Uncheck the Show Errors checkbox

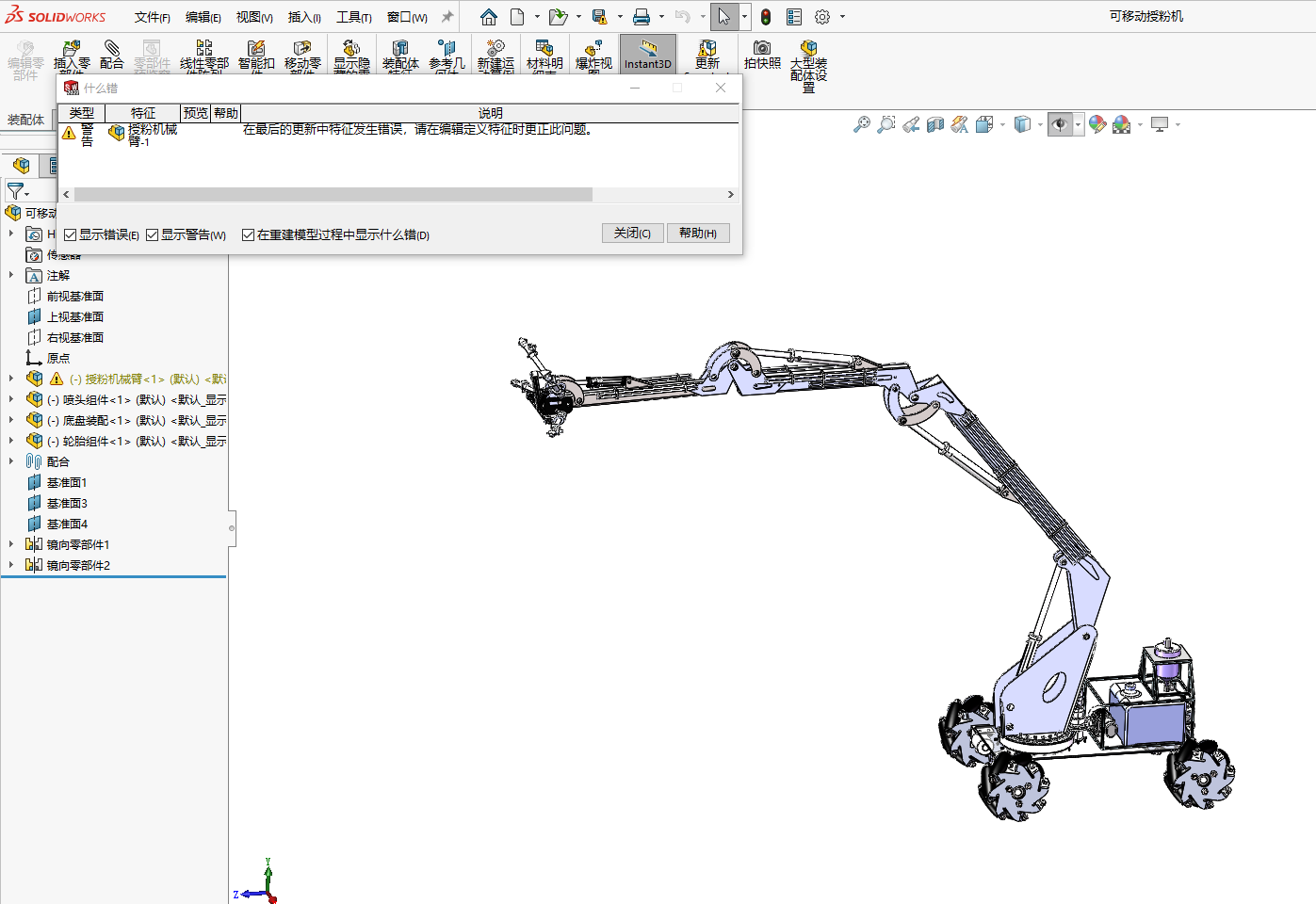tap(71, 234)
